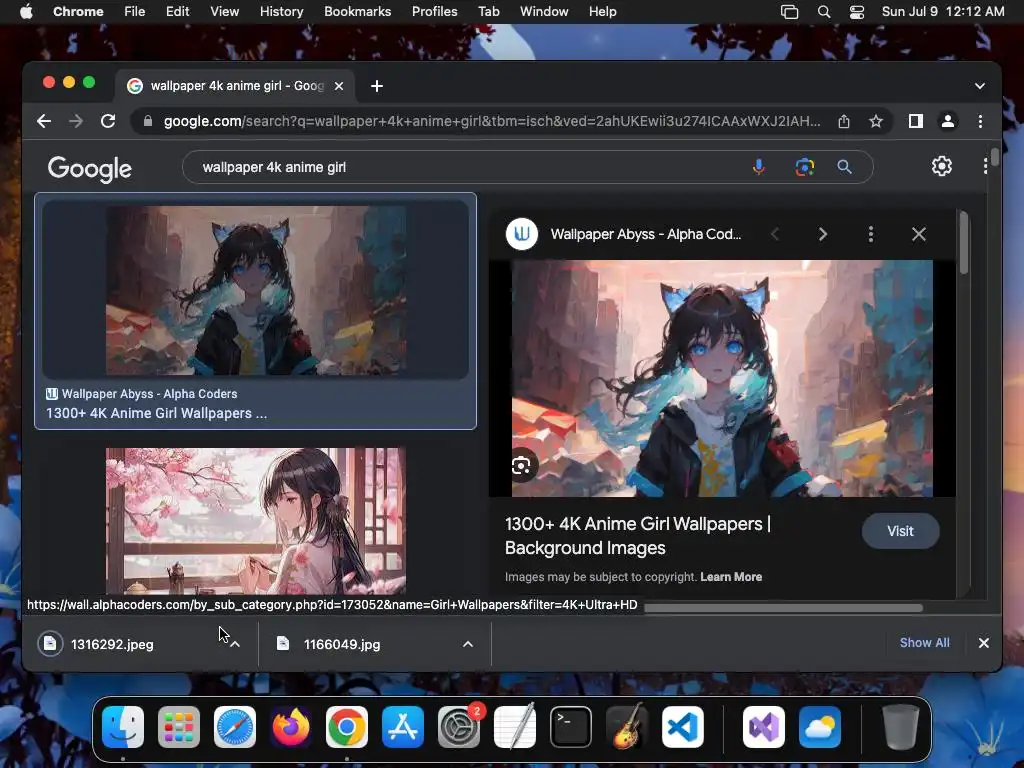Expand the tab search chevron

[x=980, y=86]
